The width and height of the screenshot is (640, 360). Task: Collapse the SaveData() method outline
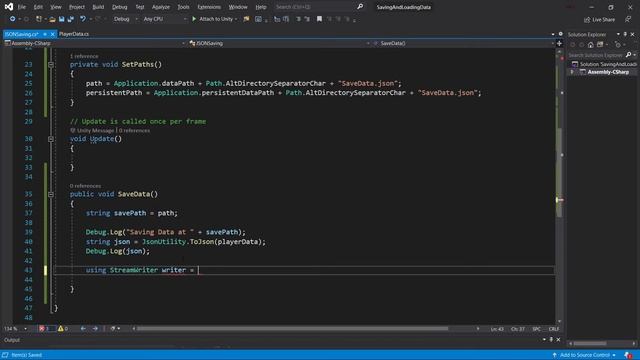pyautogui.click(x=51, y=195)
